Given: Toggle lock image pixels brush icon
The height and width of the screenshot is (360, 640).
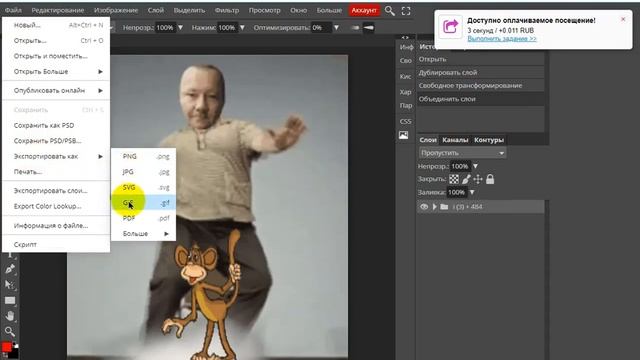Looking at the screenshot, I should pyautogui.click(x=466, y=179).
